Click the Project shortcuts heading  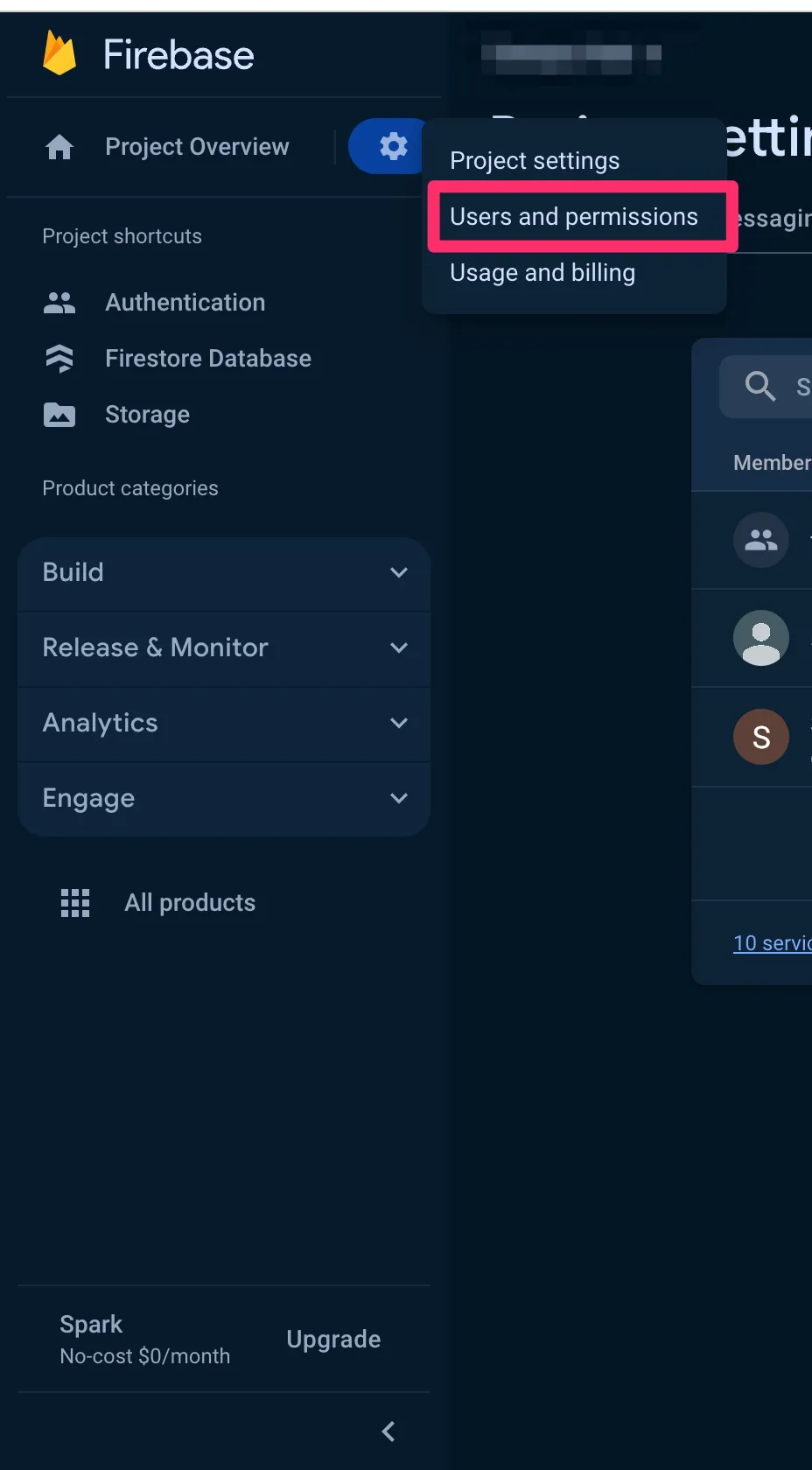pos(122,236)
